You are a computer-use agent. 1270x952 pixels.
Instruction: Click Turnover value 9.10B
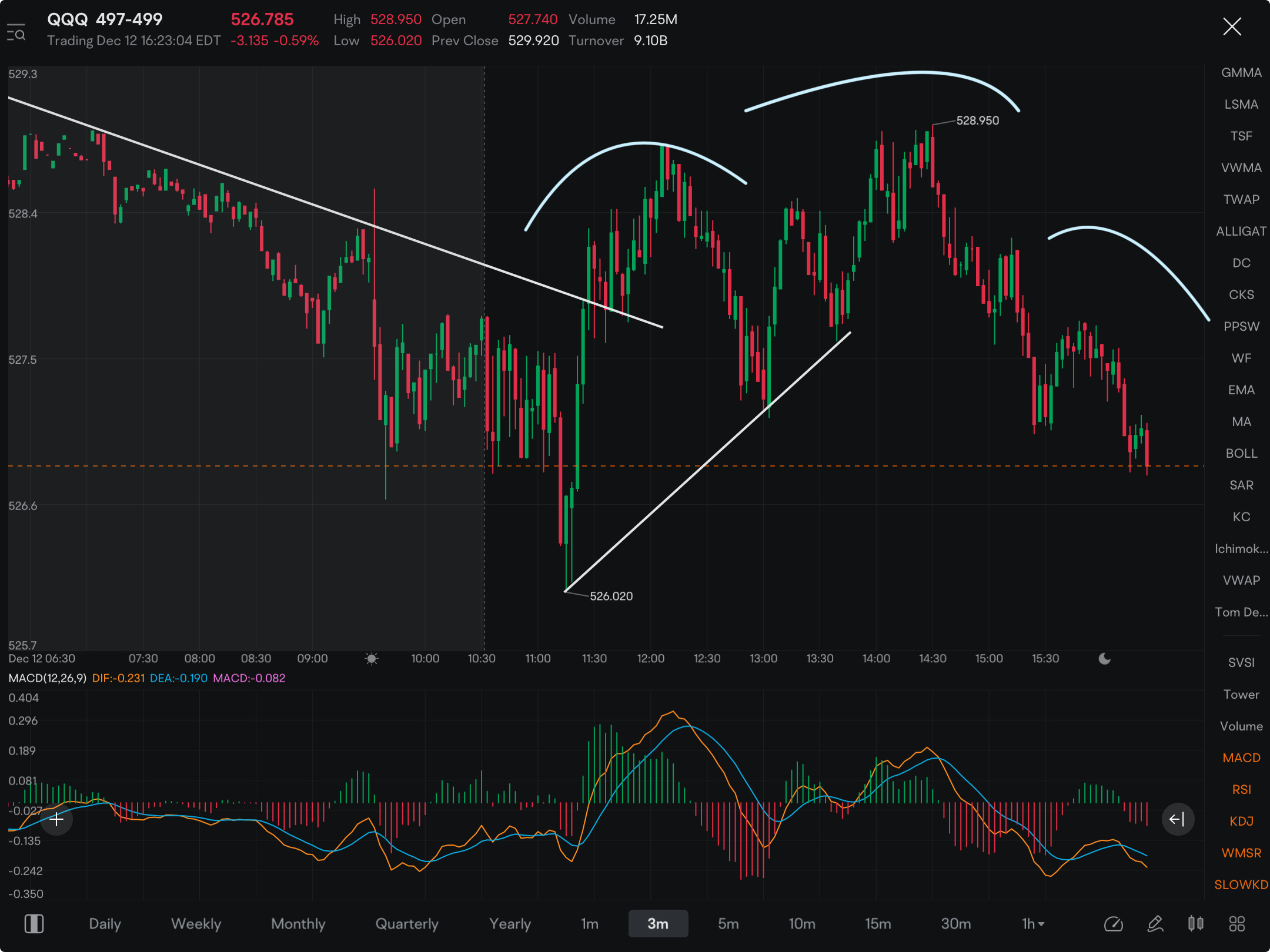pos(650,41)
